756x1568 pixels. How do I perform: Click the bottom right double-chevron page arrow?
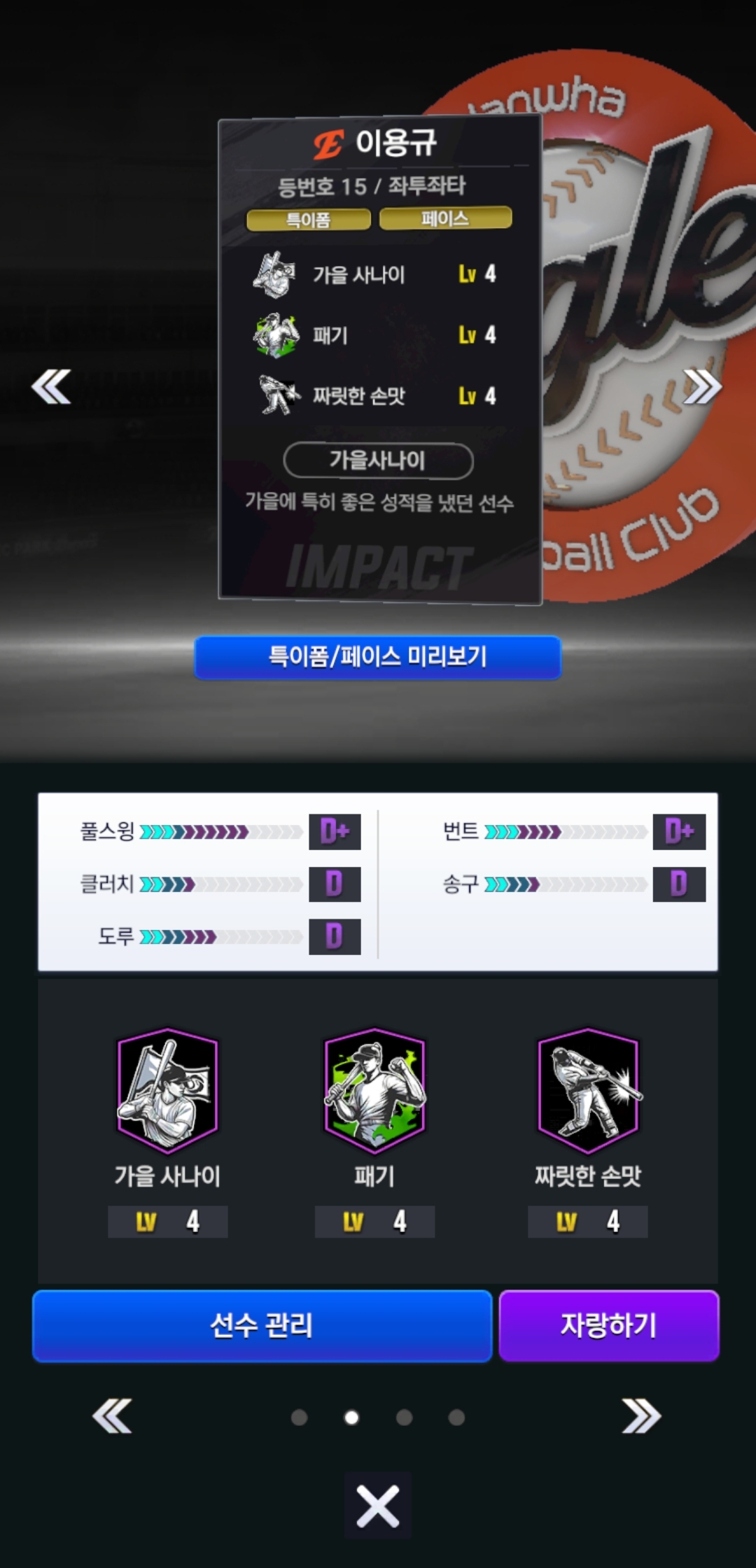click(x=641, y=1416)
